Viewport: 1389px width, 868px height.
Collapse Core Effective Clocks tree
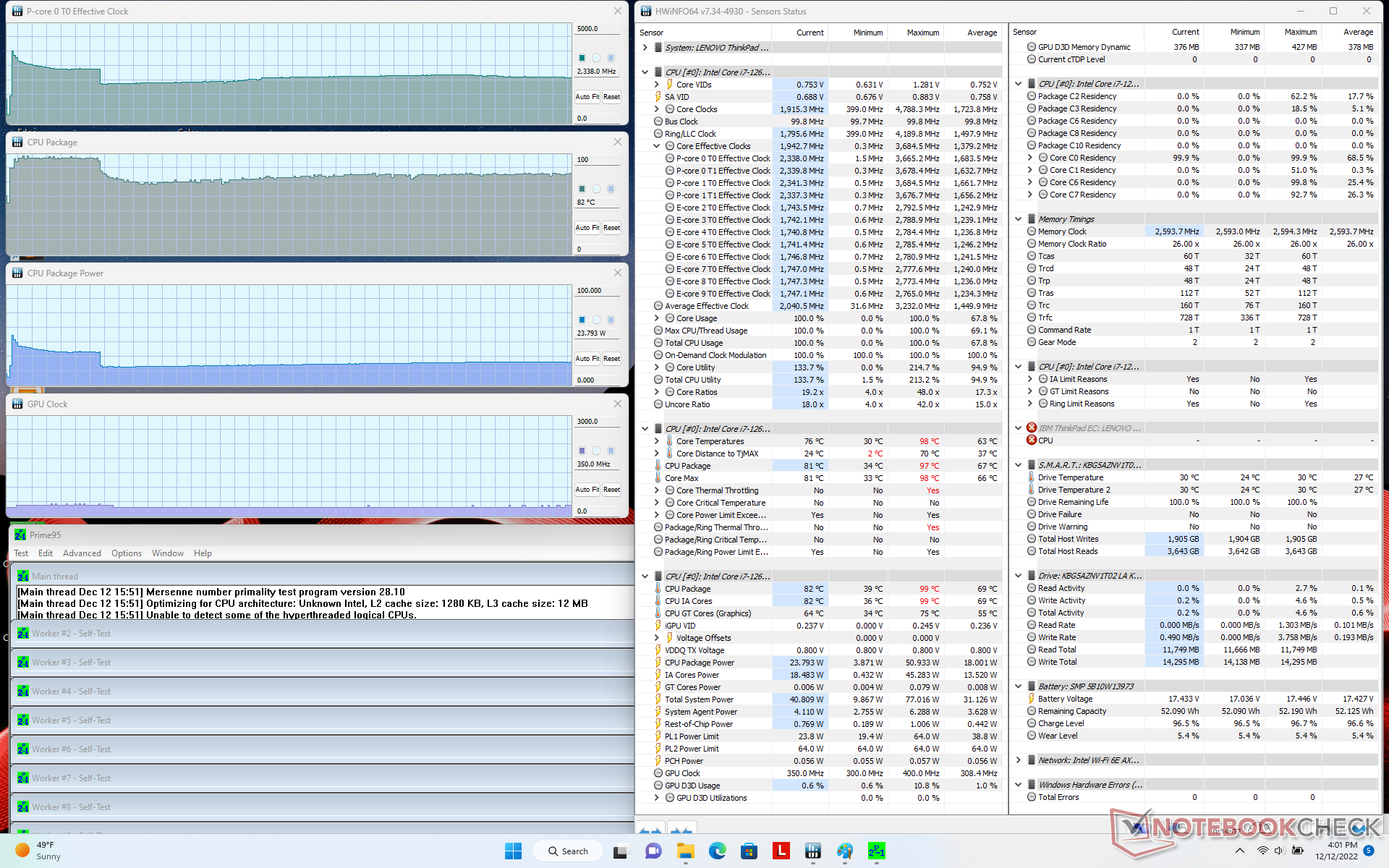[x=656, y=146]
